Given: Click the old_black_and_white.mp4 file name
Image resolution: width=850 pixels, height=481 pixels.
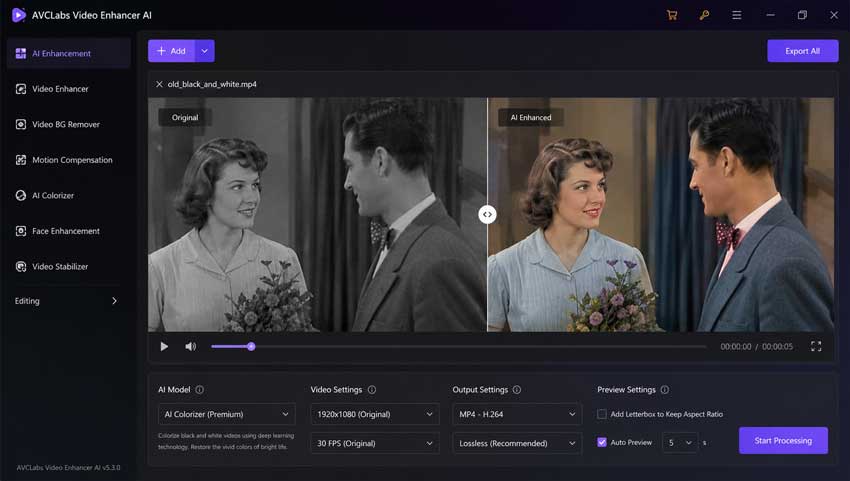Looking at the screenshot, I should [x=212, y=84].
